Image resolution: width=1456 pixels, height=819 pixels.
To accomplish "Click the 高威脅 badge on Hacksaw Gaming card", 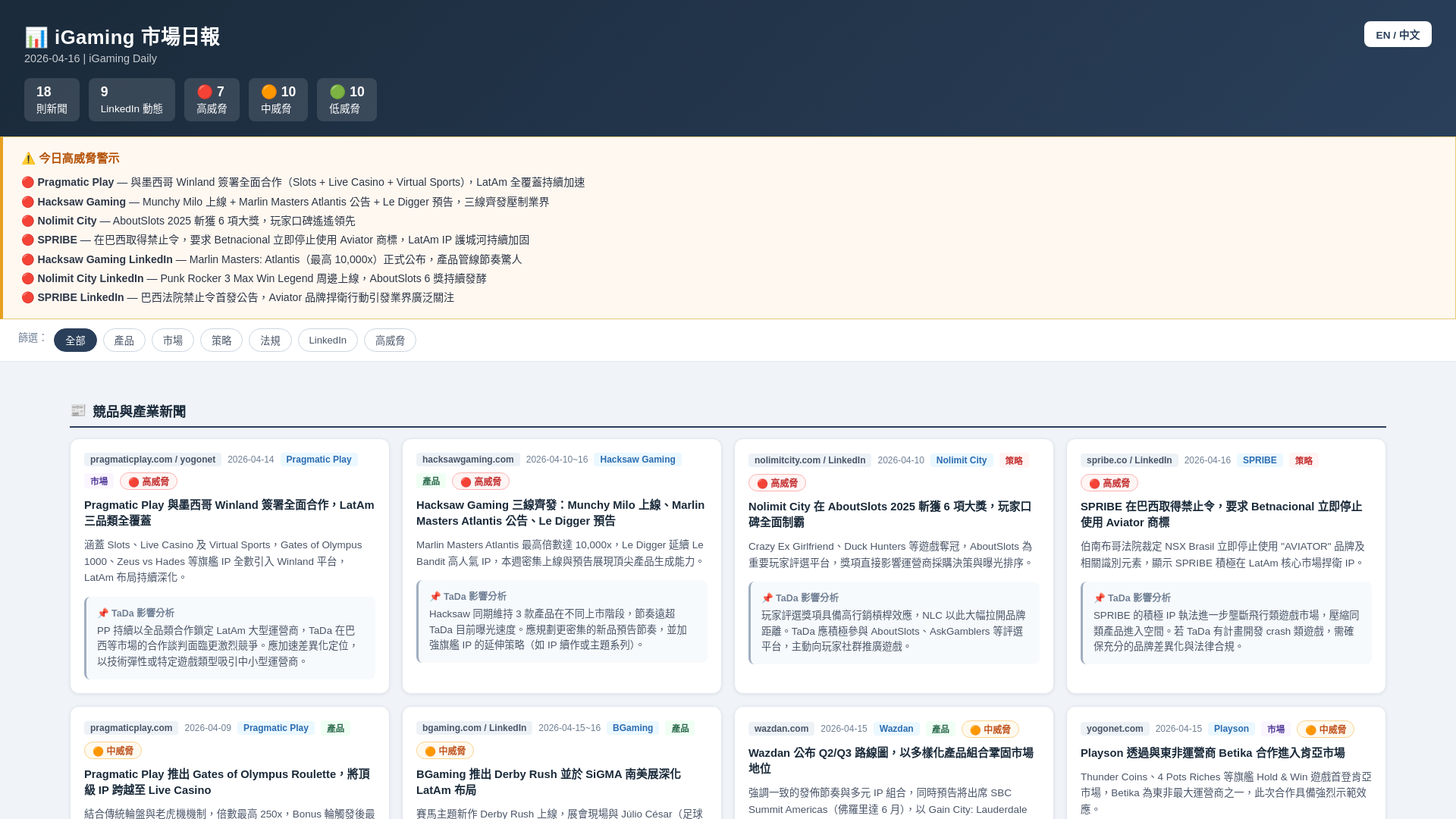I will [480, 482].
